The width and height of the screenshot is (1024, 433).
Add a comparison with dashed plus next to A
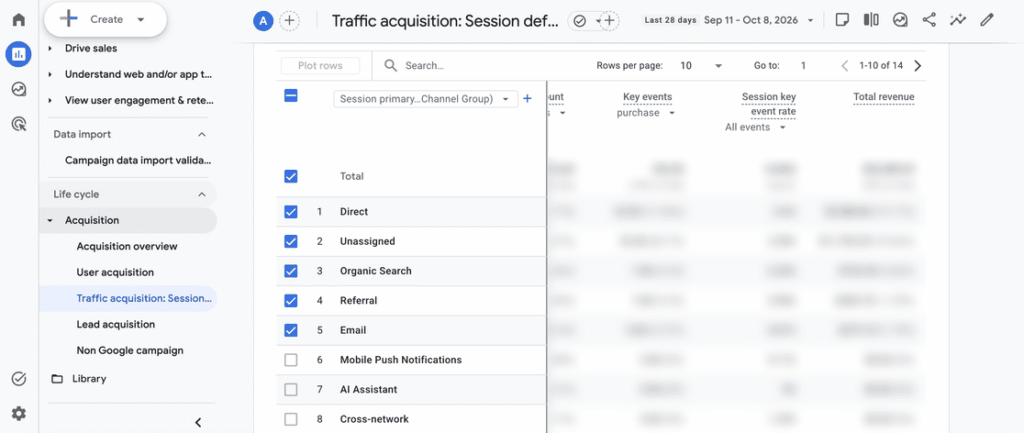289,21
